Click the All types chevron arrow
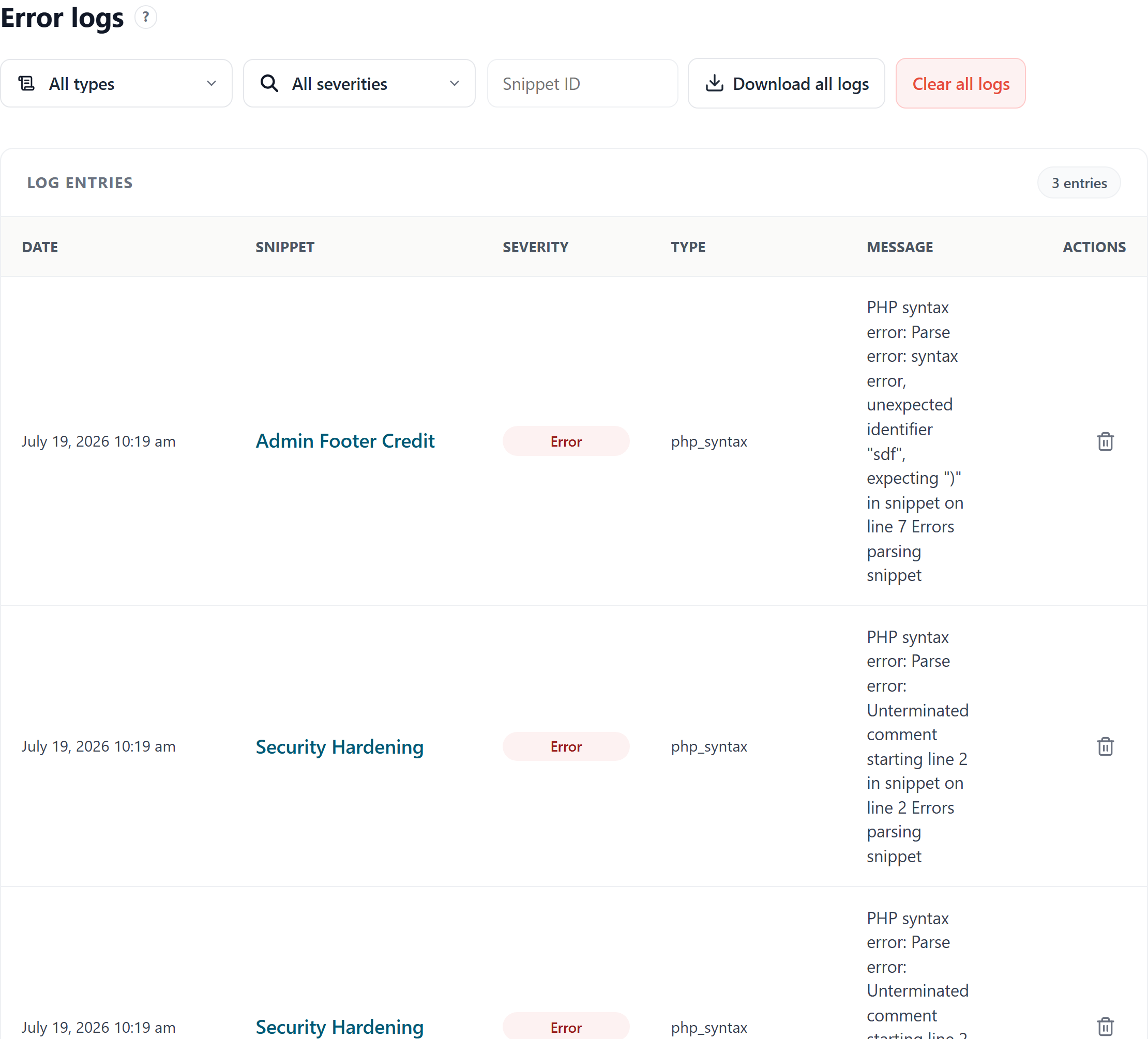Viewport: 1148px width, 1039px height. 212,84
